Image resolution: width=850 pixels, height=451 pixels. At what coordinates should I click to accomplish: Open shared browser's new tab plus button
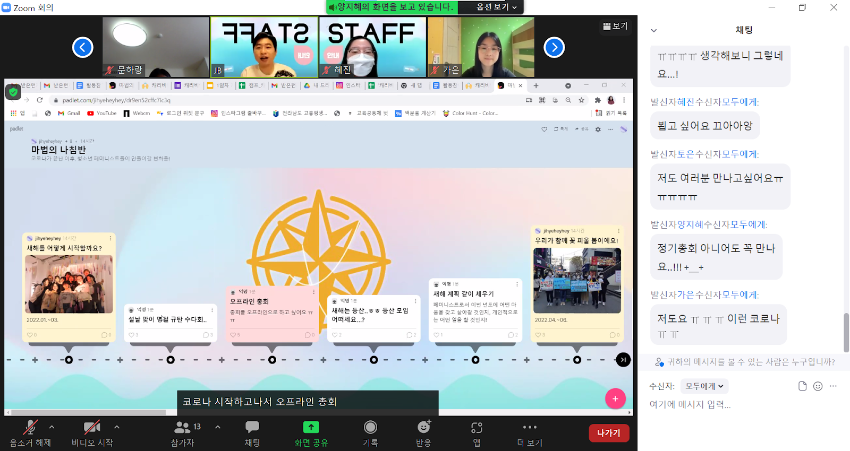pos(536,86)
